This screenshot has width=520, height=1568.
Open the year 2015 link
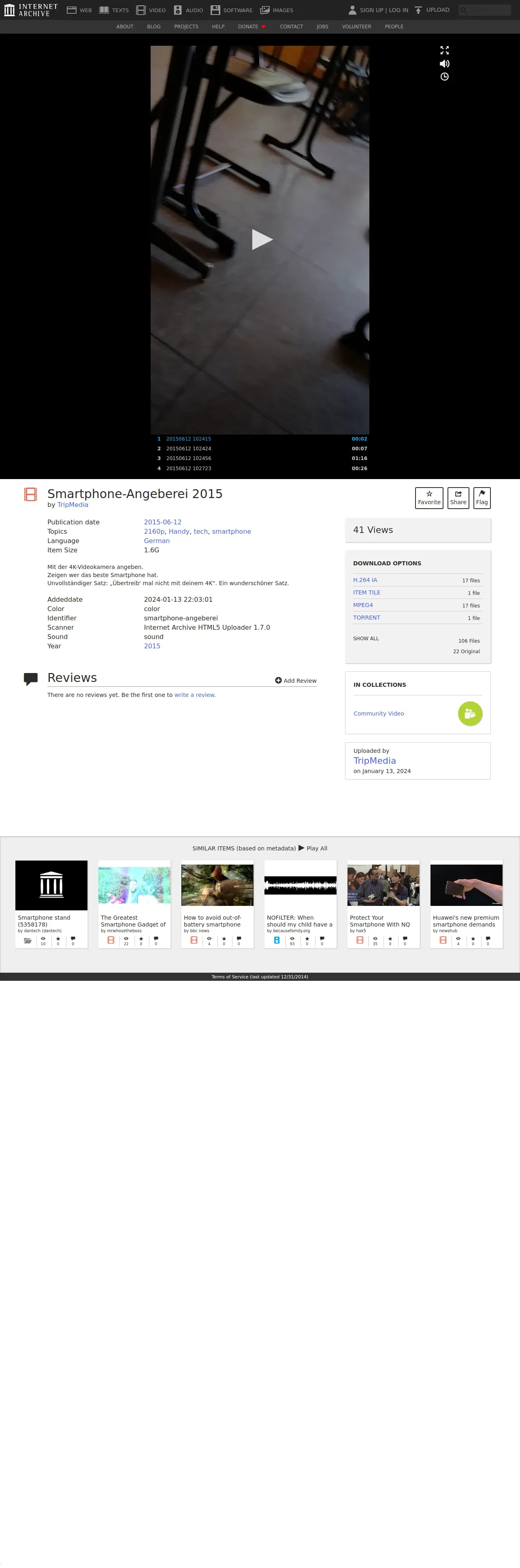[152, 646]
